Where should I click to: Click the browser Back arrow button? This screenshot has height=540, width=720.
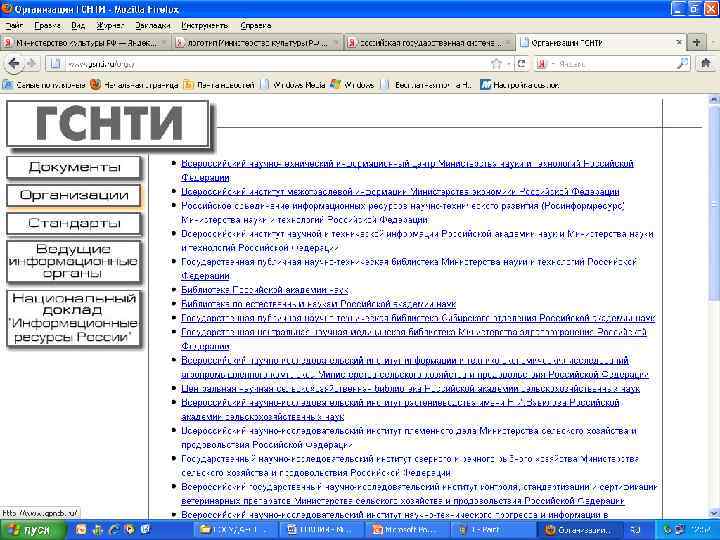click(x=14, y=64)
